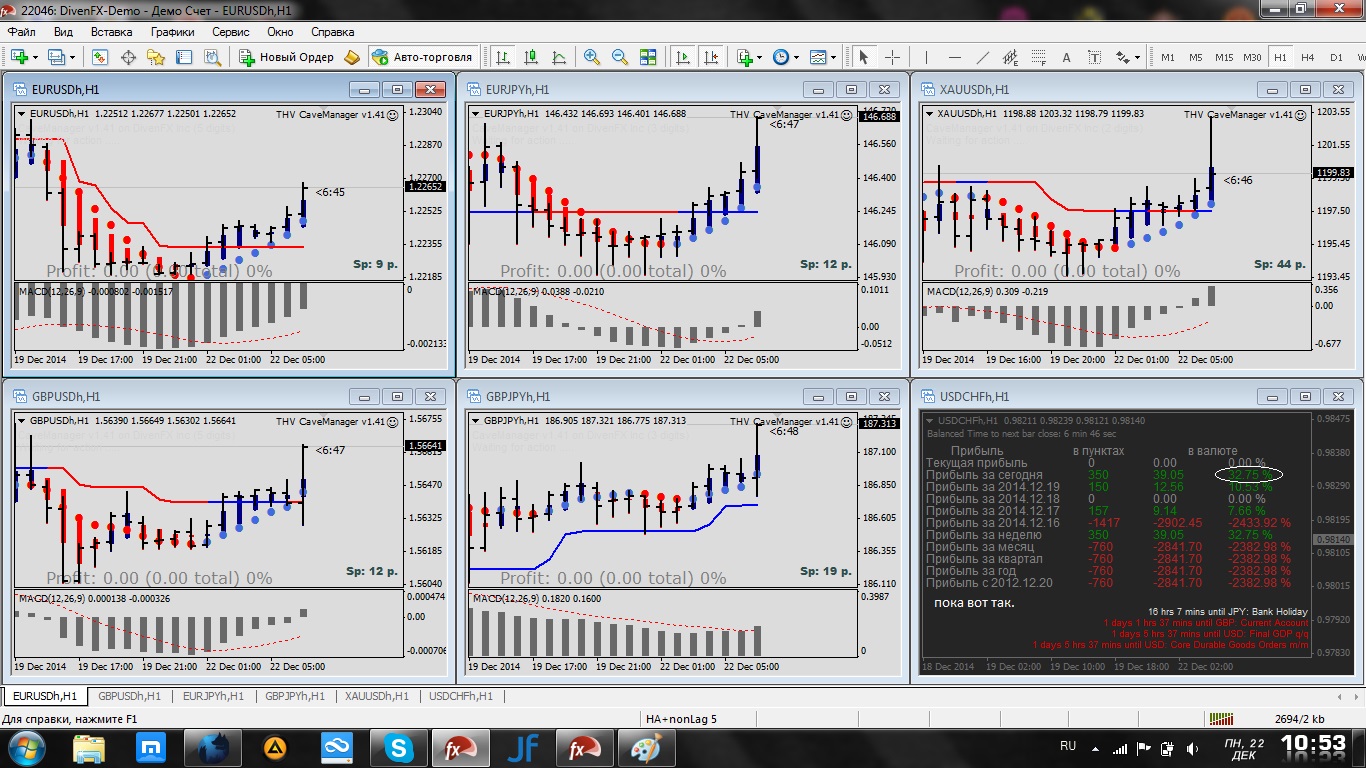Toggle chart shift from right edge
This screenshot has width=1366, height=768.
click(x=711, y=57)
